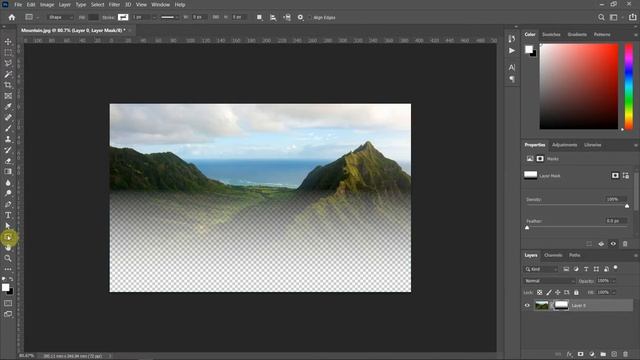Open the stroke width dropdown arrow
Screen dimensions: 640x360
pos(154,18)
